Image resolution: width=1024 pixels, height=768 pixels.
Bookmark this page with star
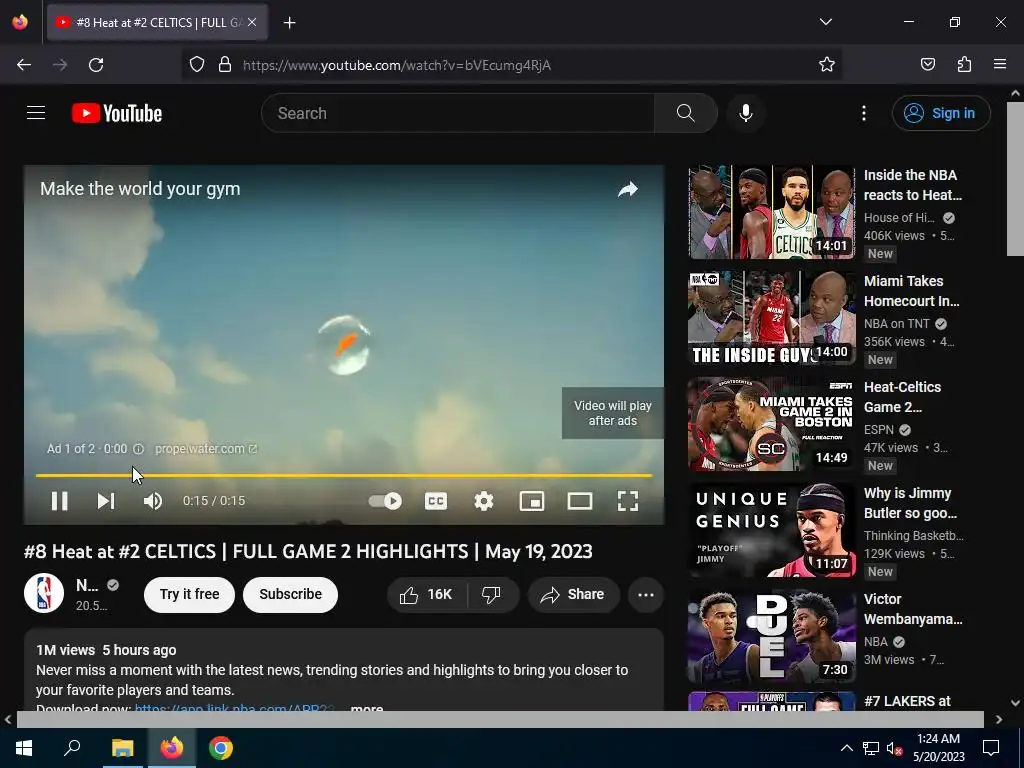pyautogui.click(x=827, y=65)
